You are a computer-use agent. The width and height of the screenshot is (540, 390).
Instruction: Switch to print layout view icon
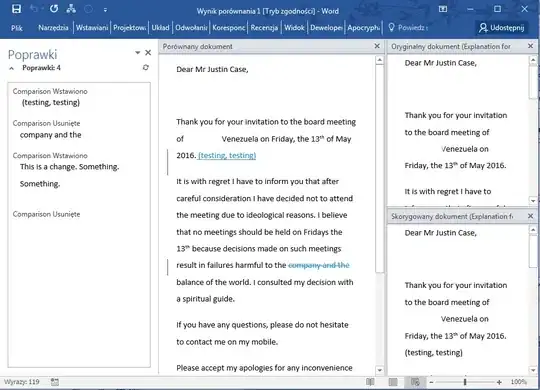pyautogui.click(x=393, y=382)
